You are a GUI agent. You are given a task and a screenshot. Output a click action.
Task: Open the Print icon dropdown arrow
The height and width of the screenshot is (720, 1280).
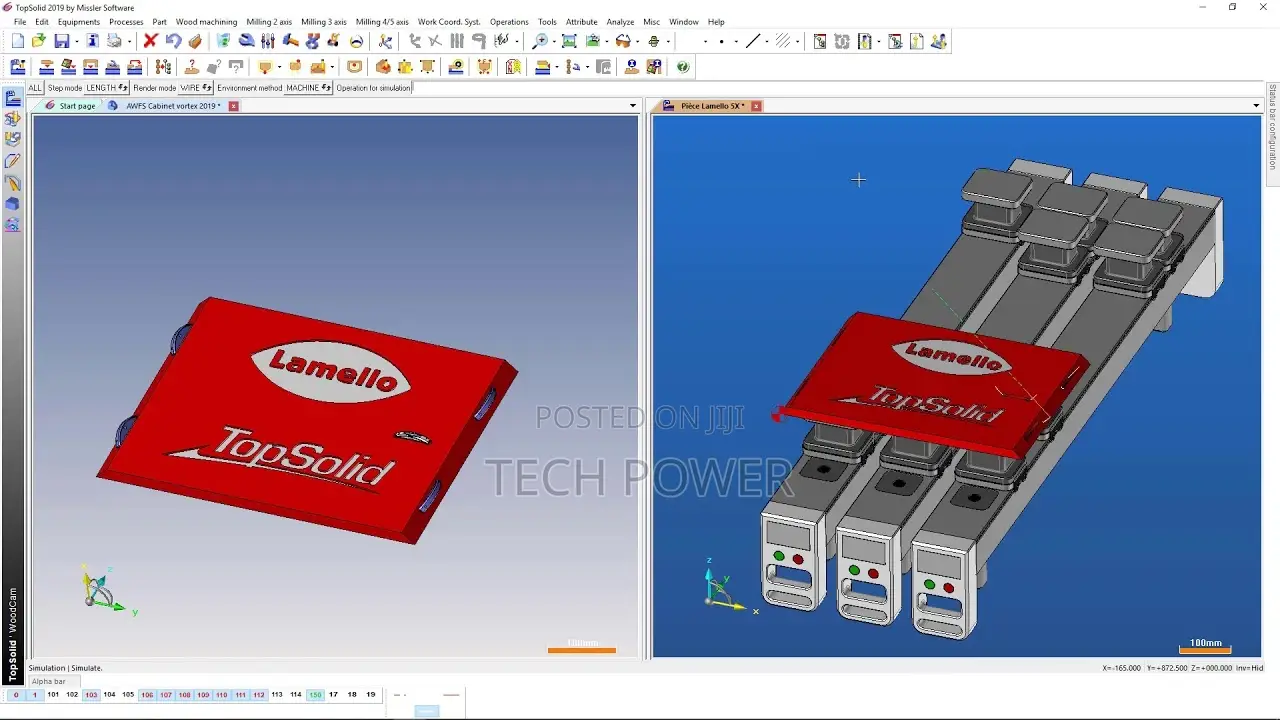(129, 42)
